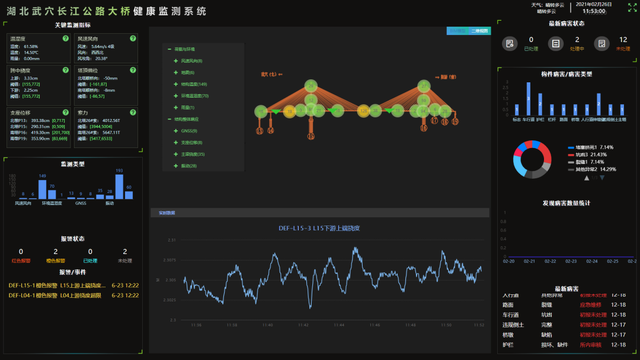
Task: Click the status icon beside wind speed (风速风向) card
Action: tap(133, 38)
